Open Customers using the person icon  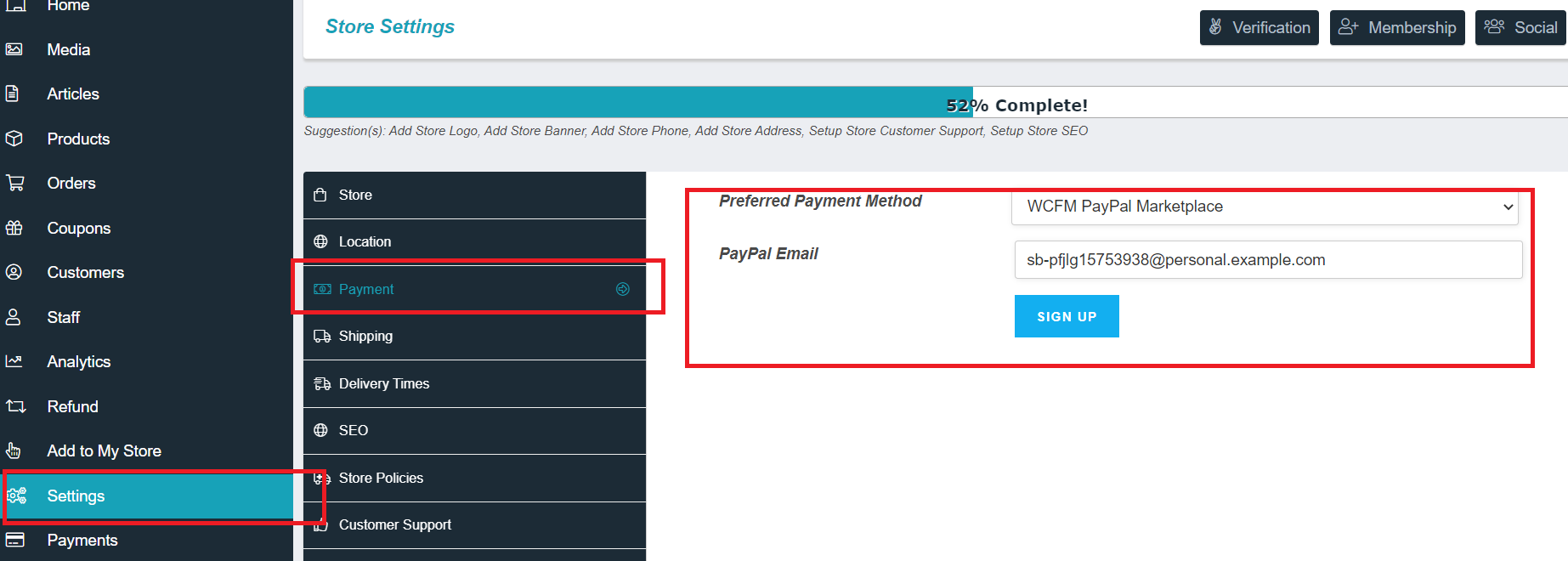pyautogui.click(x=15, y=272)
